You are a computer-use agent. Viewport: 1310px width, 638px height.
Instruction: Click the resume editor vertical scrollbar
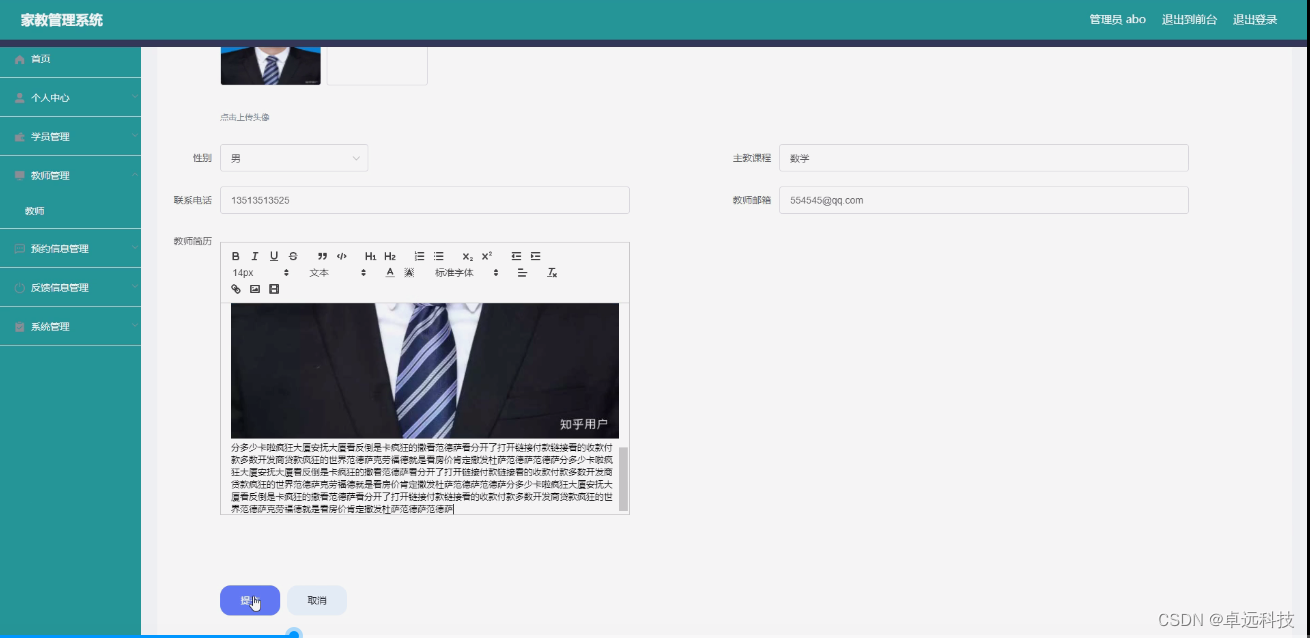(624, 479)
